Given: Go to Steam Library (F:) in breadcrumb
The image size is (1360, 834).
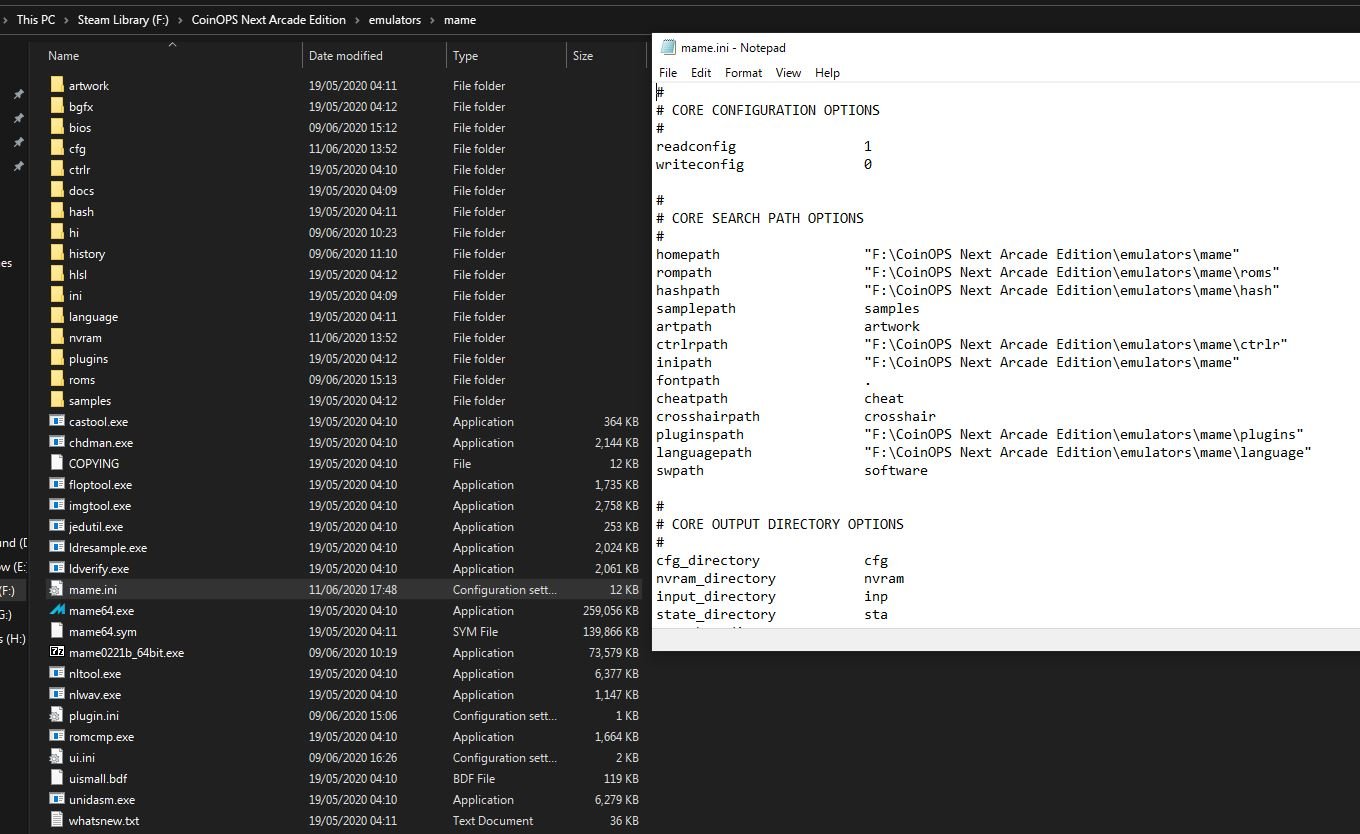Looking at the screenshot, I should pos(123,19).
